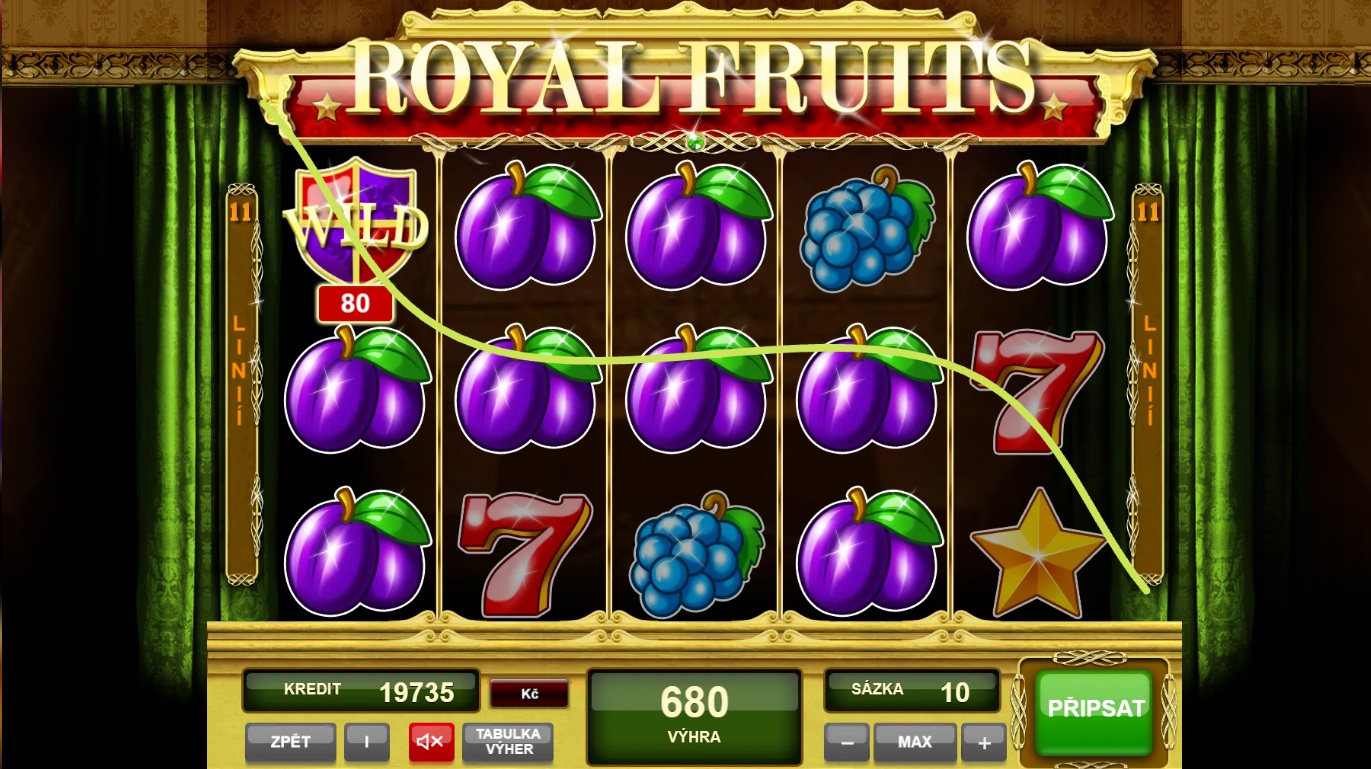Open the TABULKA VÝHER paytable
Image resolution: width=1371 pixels, height=769 pixels.
508,742
